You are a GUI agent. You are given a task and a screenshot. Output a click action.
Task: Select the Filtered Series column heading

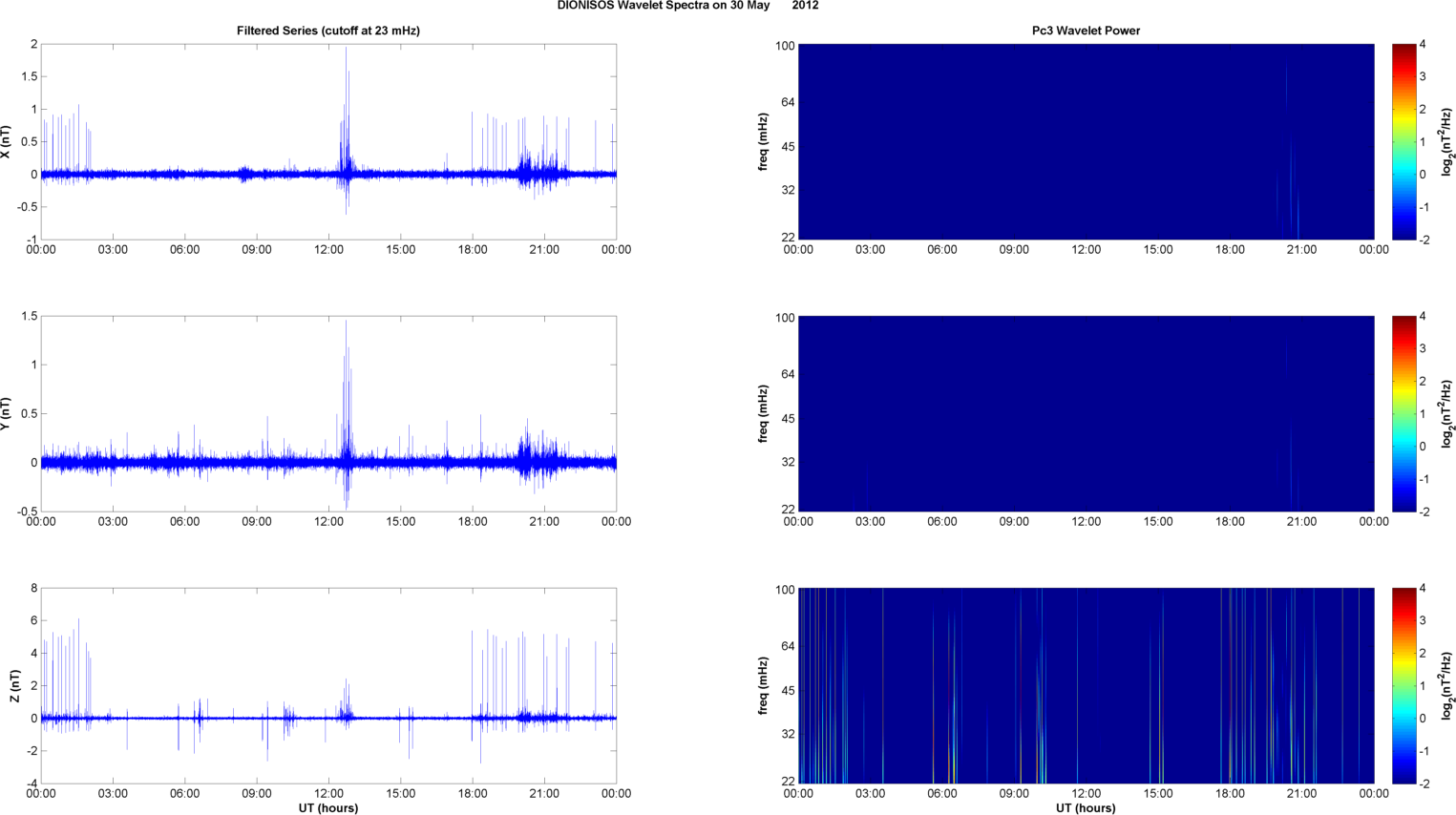[327, 31]
